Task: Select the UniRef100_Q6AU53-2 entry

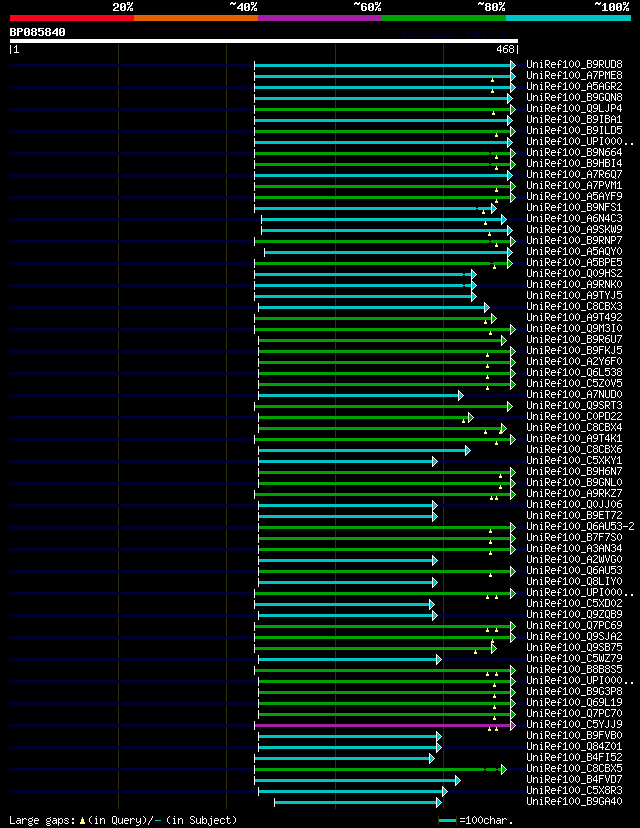Action: click(x=580, y=526)
